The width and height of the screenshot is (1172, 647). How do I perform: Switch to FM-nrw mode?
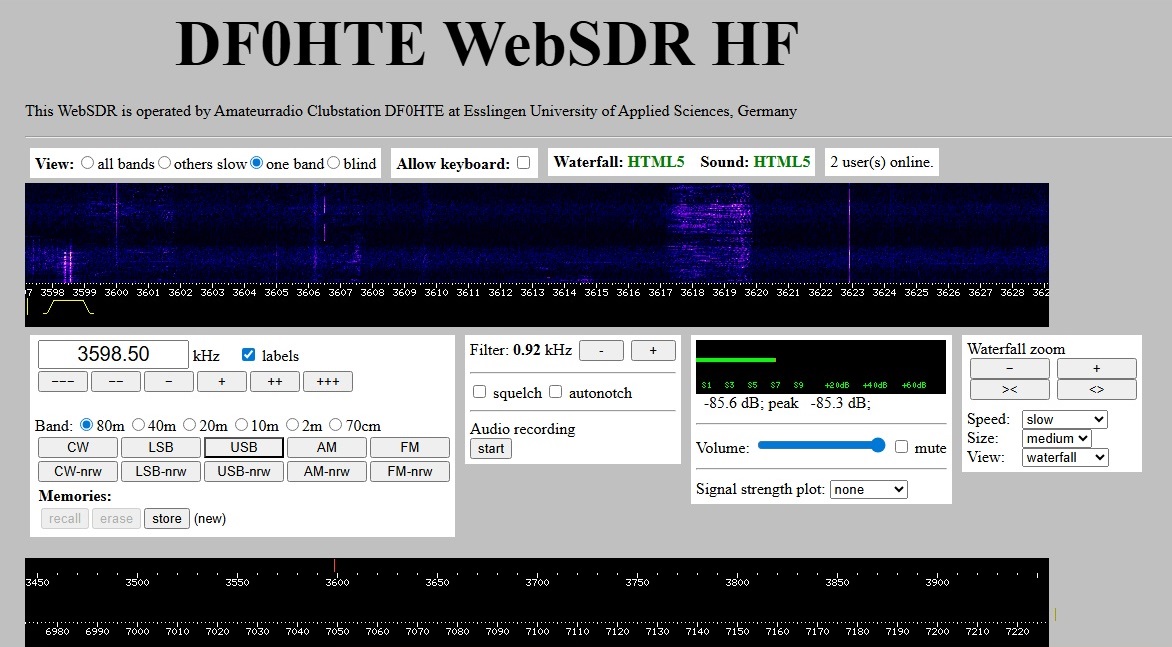tap(410, 471)
